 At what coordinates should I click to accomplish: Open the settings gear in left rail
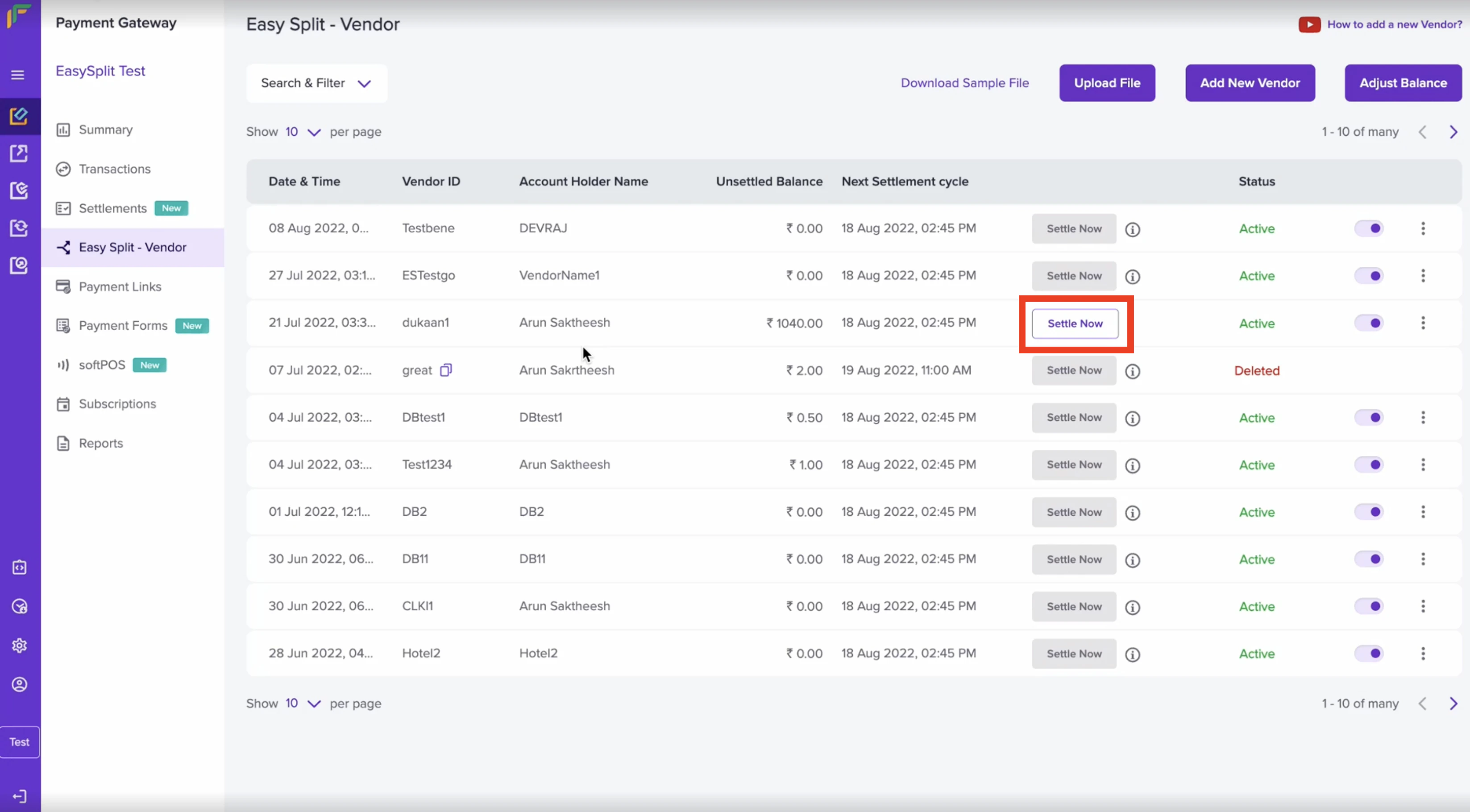point(19,646)
